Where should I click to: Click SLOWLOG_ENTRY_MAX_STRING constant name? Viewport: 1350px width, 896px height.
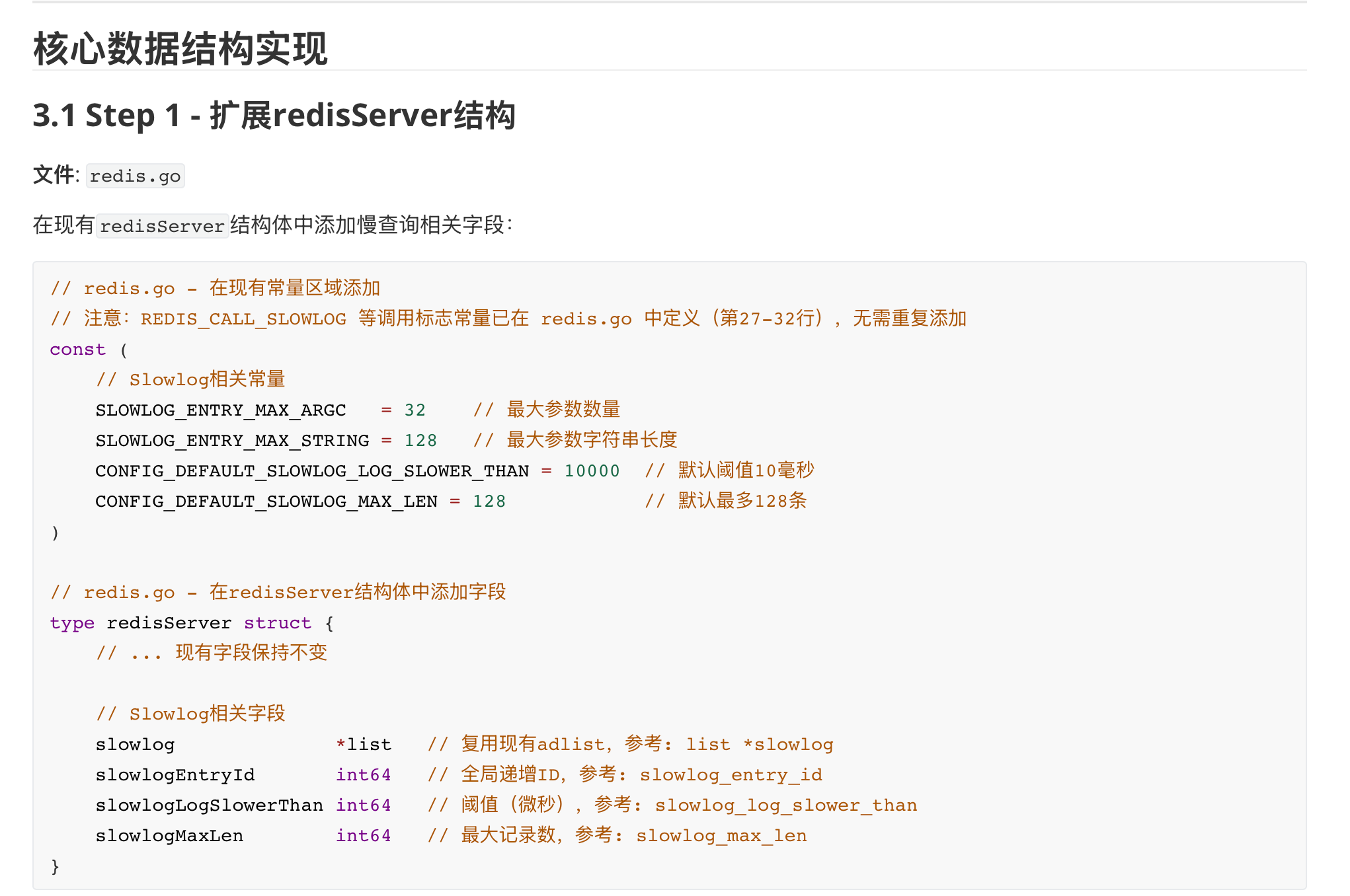click(232, 441)
